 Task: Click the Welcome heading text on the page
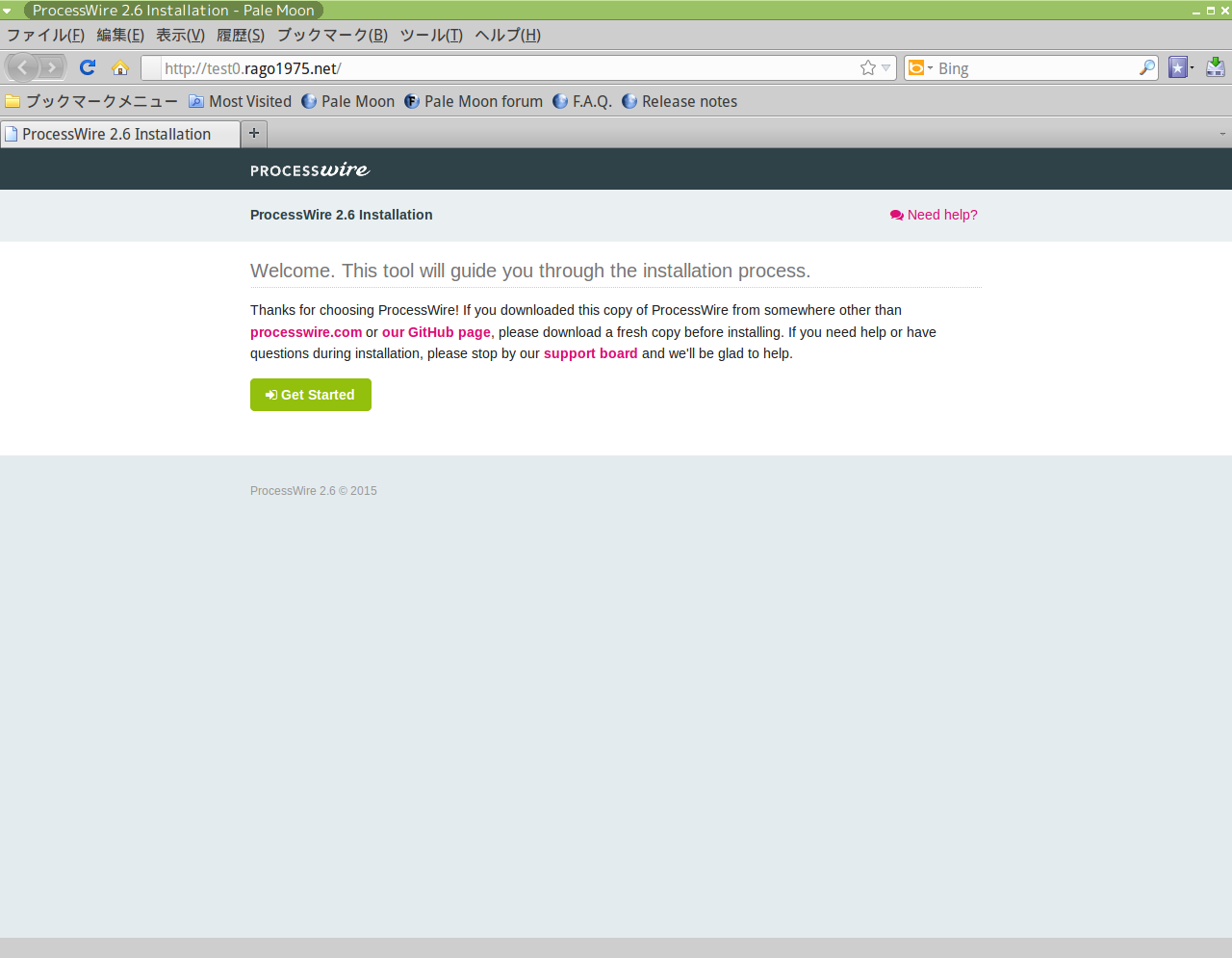[530, 271]
